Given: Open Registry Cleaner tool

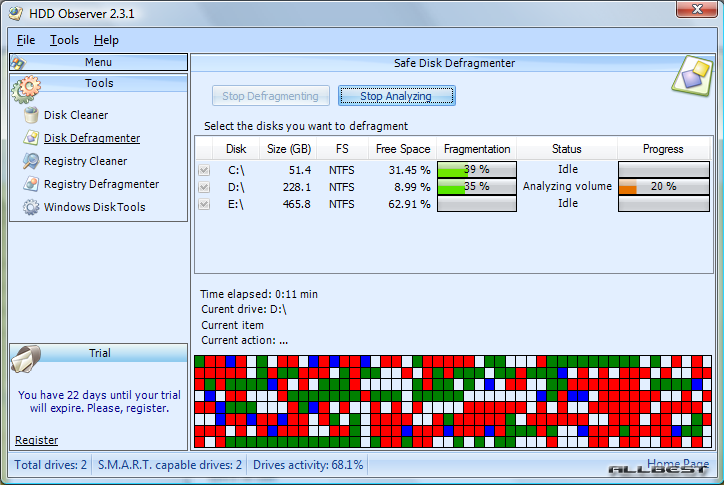Looking at the screenshot, I should click(x=85, y=161).
